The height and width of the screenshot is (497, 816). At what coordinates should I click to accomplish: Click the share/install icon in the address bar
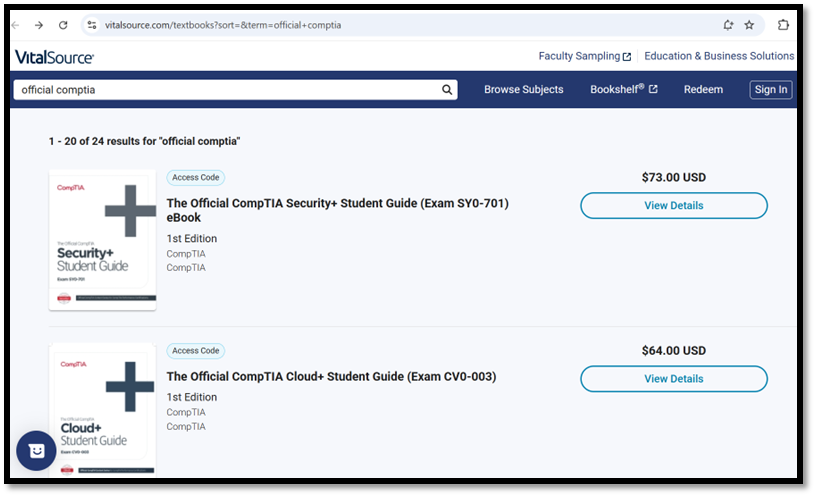pos(728,25)
